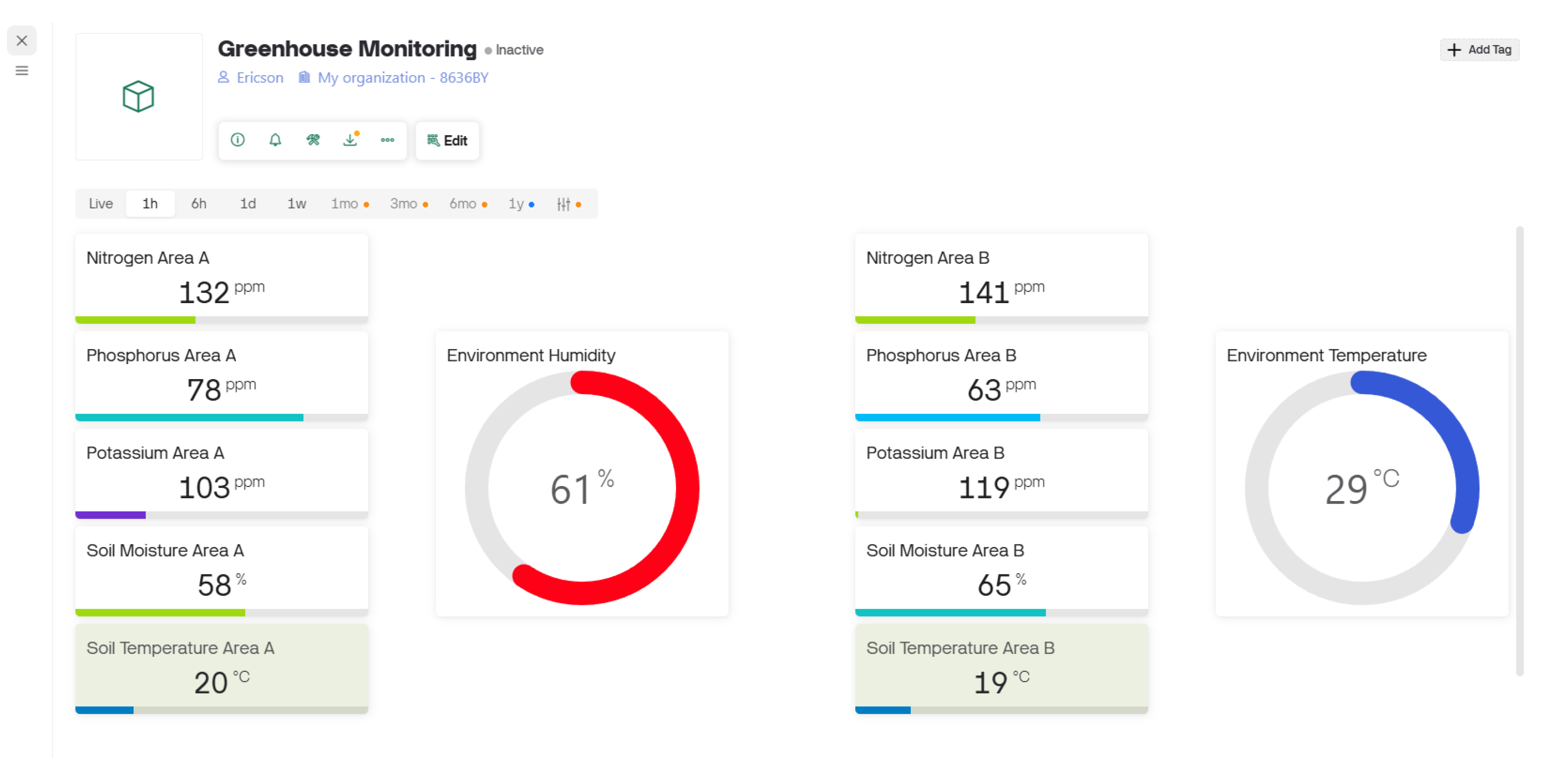
Task: Click the alerts bell icon
Action: tap(275, 140)
